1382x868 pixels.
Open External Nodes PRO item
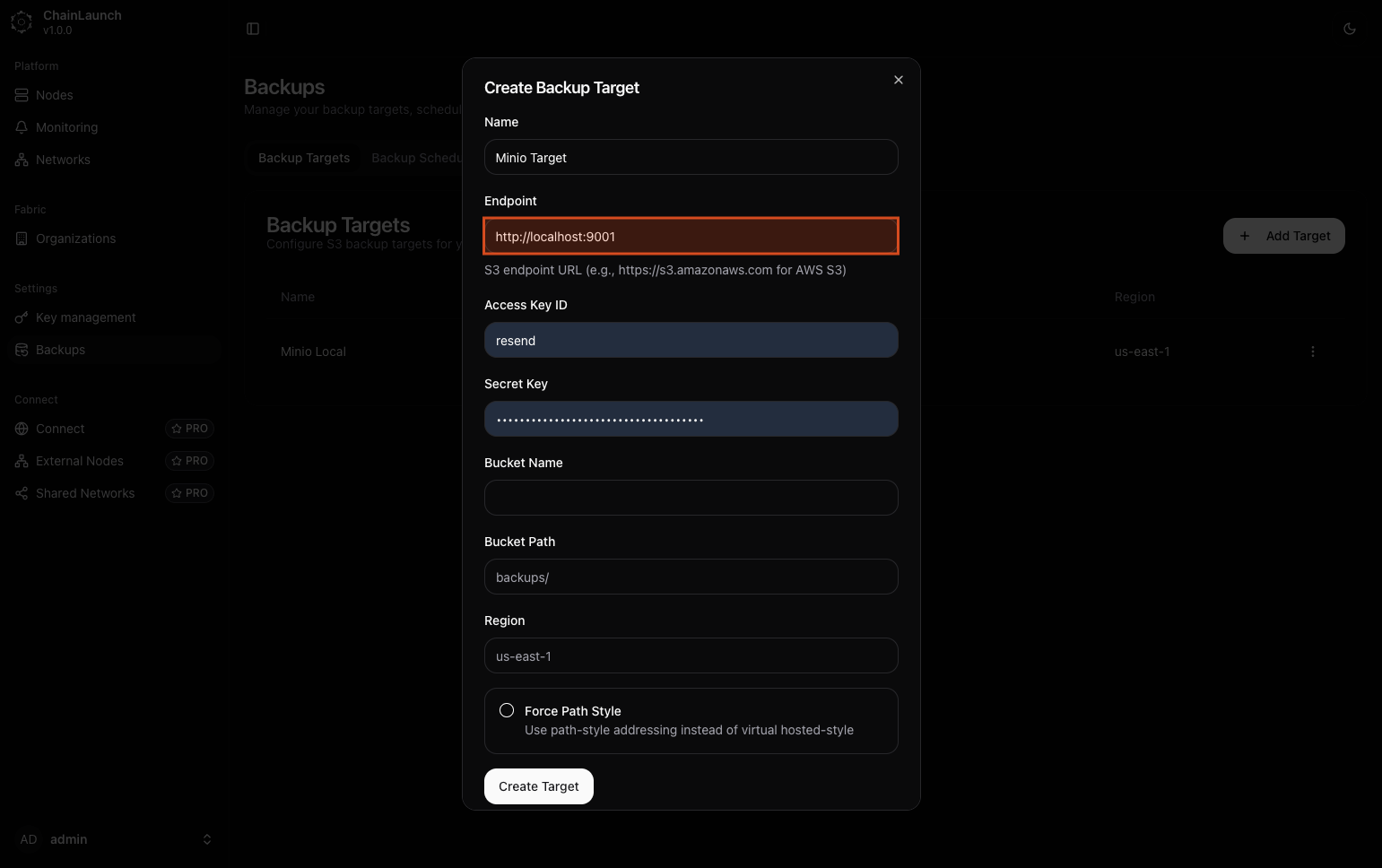80,461
